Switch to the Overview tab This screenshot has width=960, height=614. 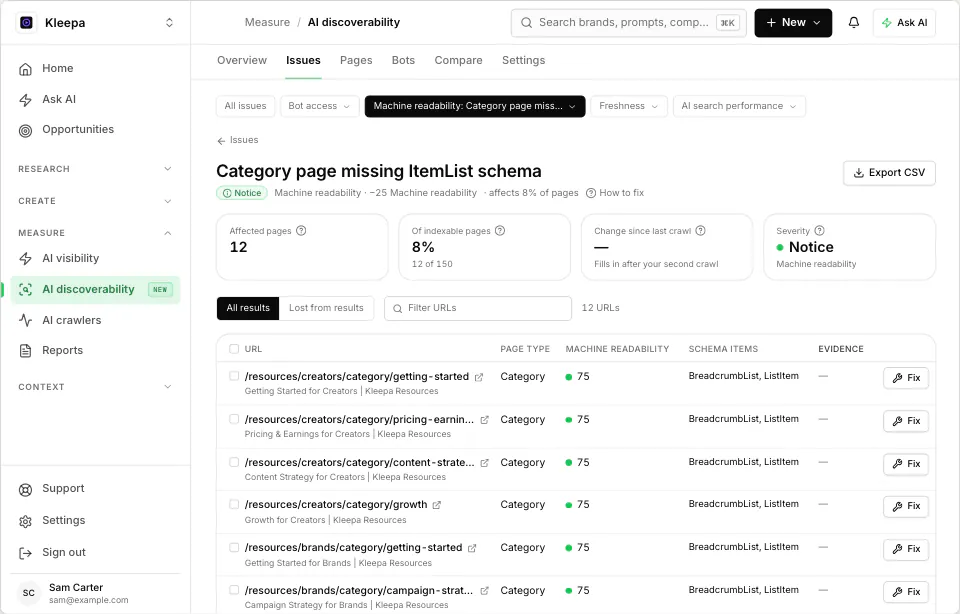click(x=242, y=60)
